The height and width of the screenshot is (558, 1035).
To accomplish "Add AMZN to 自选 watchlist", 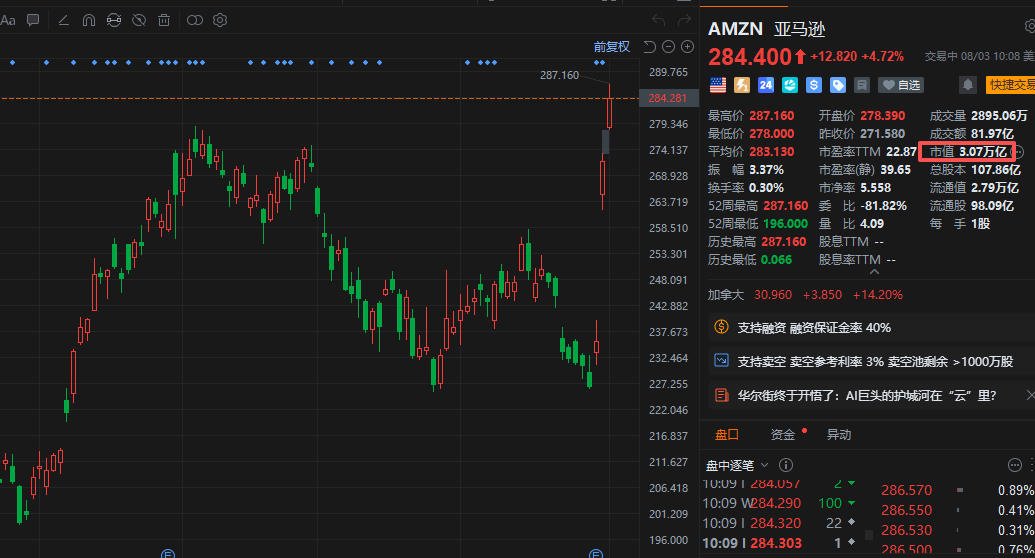I will [x=901, y=85].
